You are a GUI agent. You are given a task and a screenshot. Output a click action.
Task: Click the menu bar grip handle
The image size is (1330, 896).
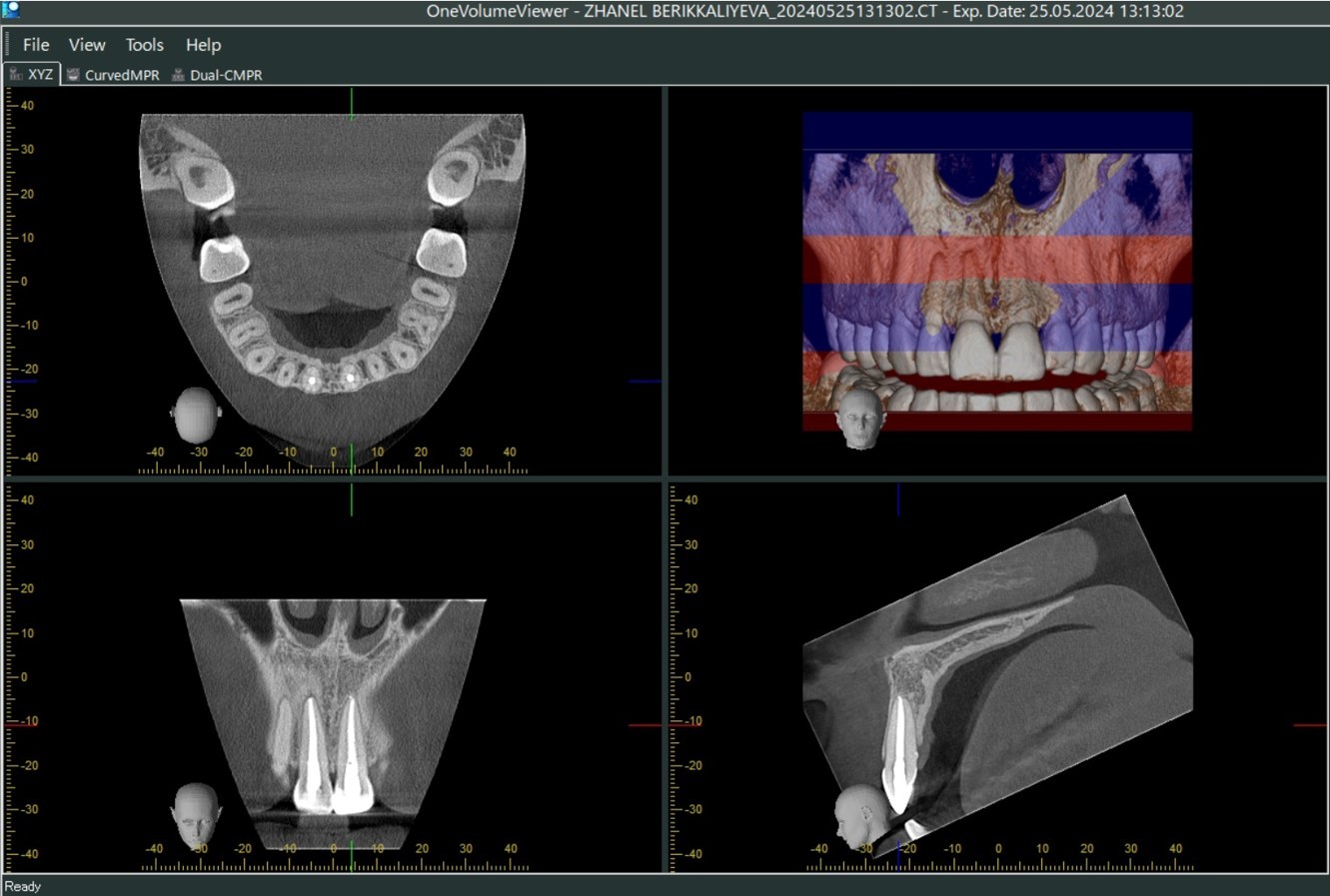click(x=7, y=45)
